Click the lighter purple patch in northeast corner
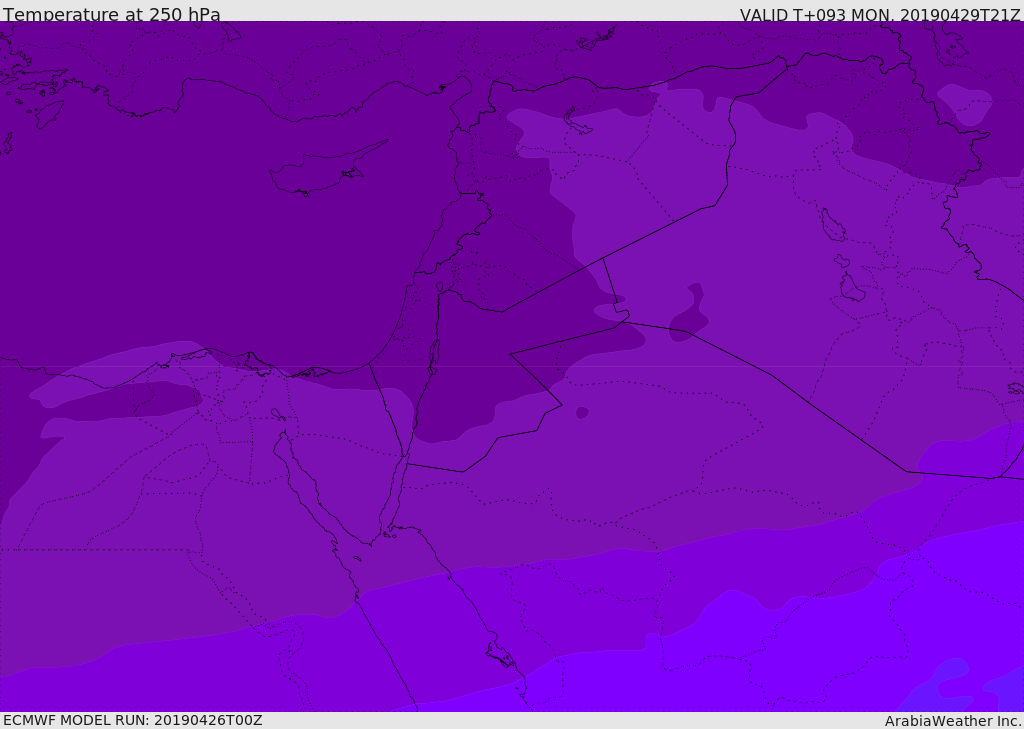 pyautogui.click(x=965, y=103)
